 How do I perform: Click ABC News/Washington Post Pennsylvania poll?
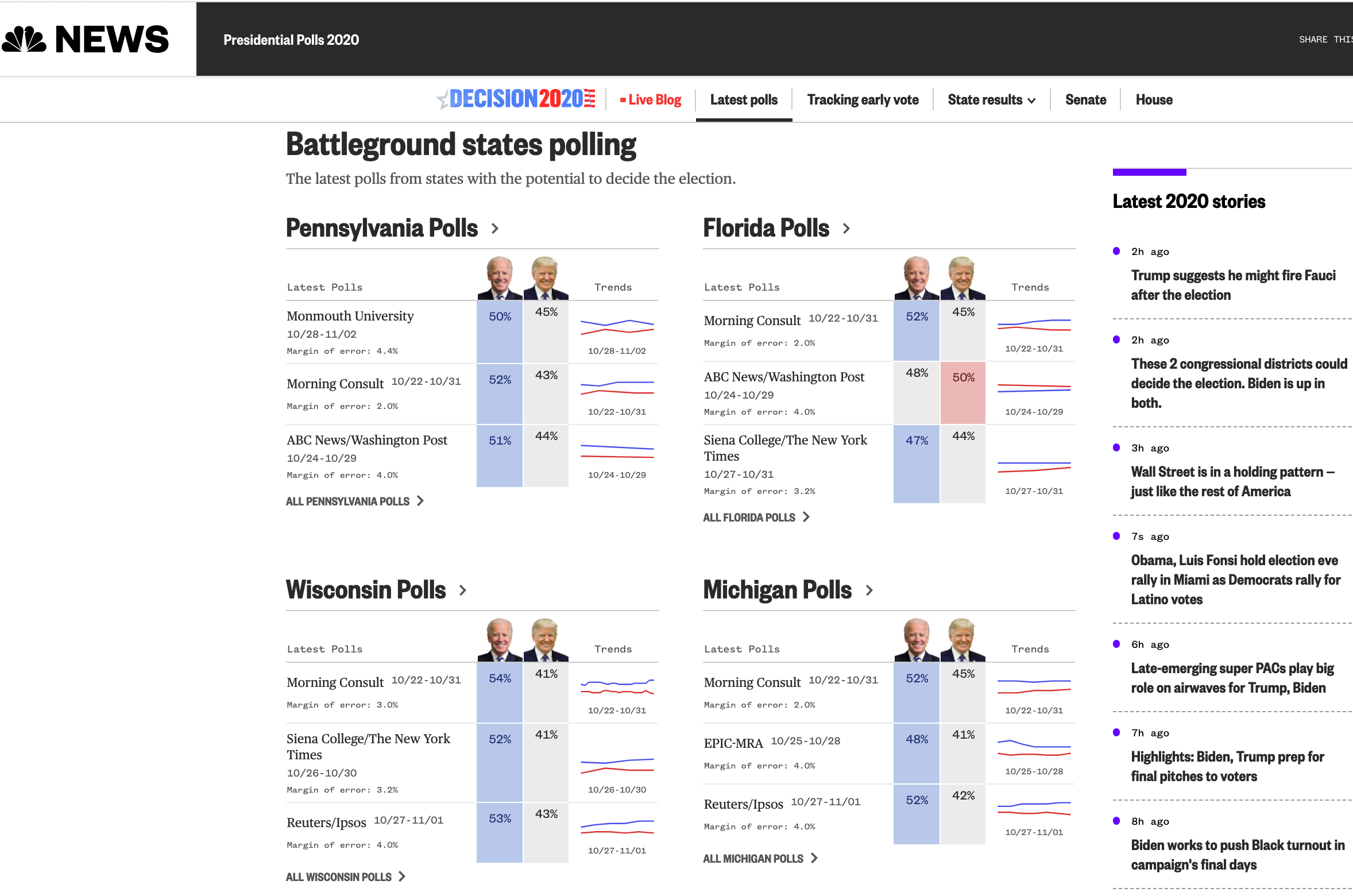pos(366,441)
